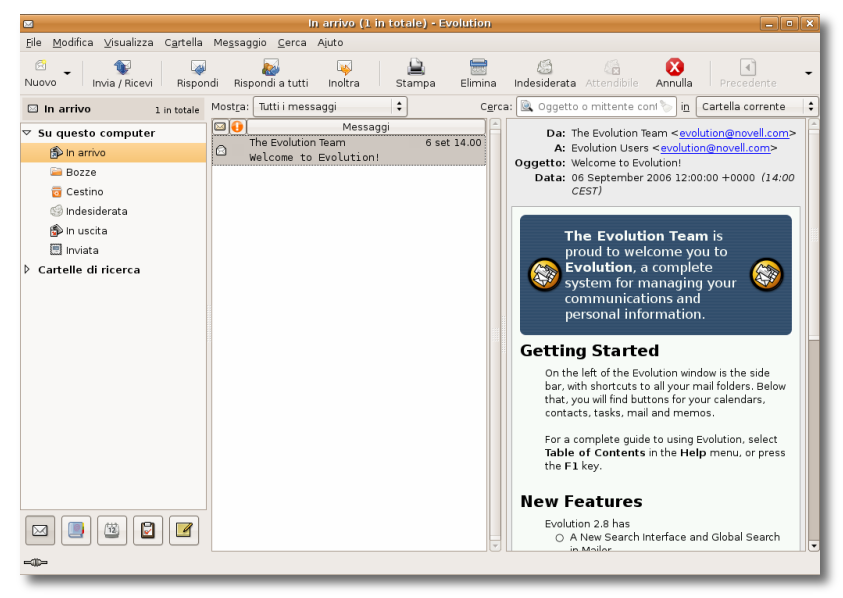This screenshot has width=843, height=598.
Task: Forward the message with the Inoltra icon
Action: [x=344, y=68]
